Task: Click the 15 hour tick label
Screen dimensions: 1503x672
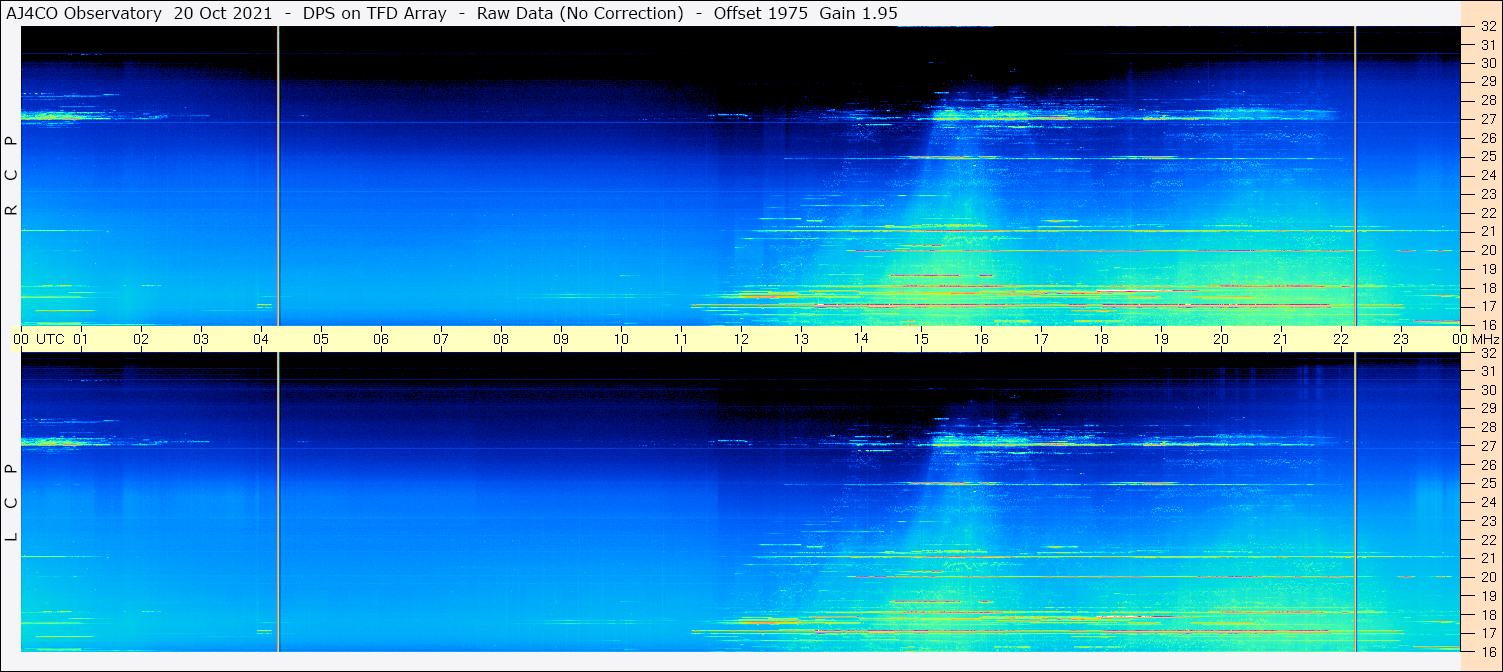Action: tap(921, 339)
